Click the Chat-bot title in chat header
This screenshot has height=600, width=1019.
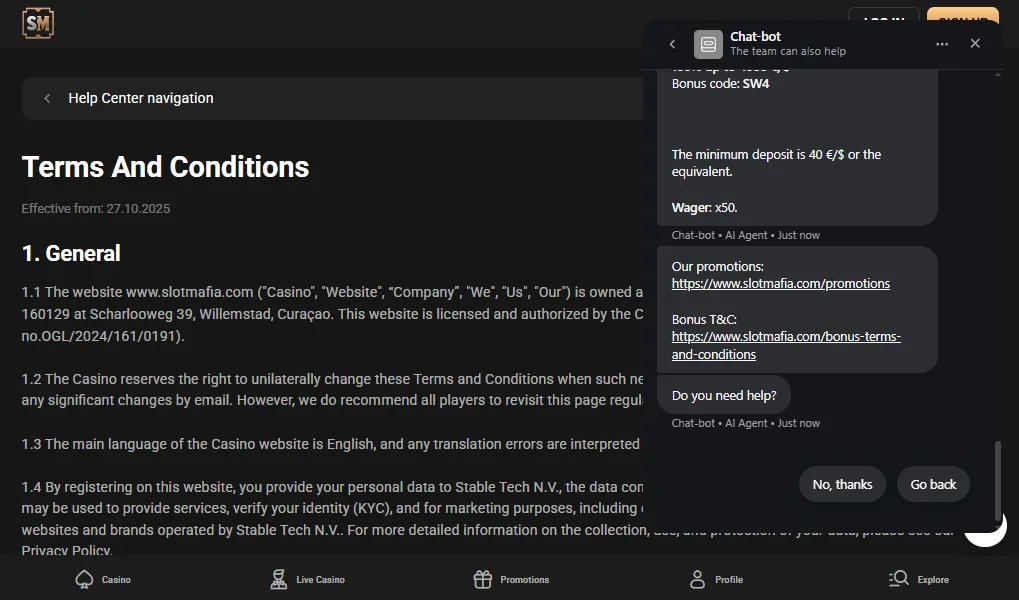click(755, 36)
